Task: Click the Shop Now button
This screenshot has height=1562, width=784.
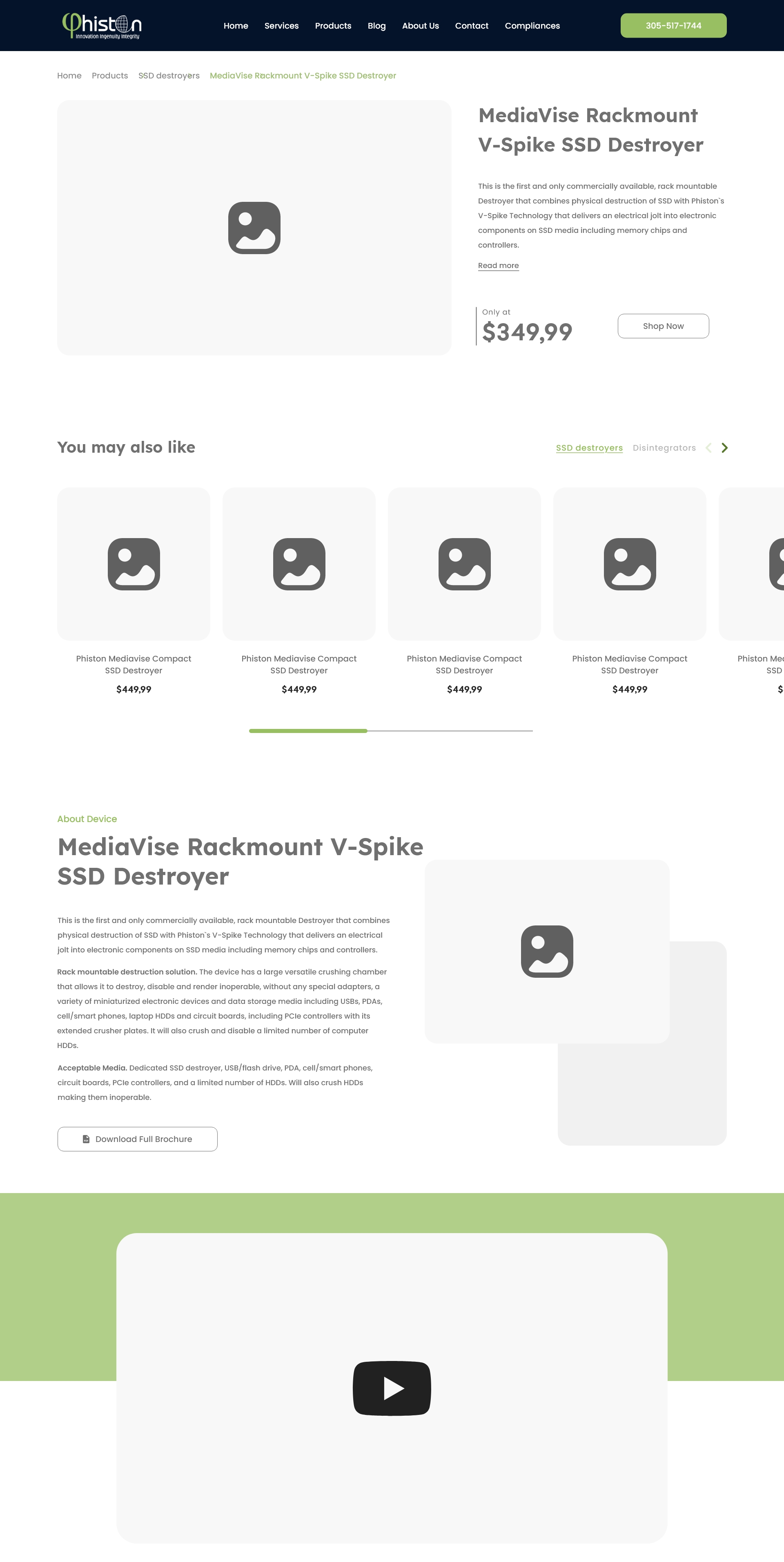Action: (664, 326)
